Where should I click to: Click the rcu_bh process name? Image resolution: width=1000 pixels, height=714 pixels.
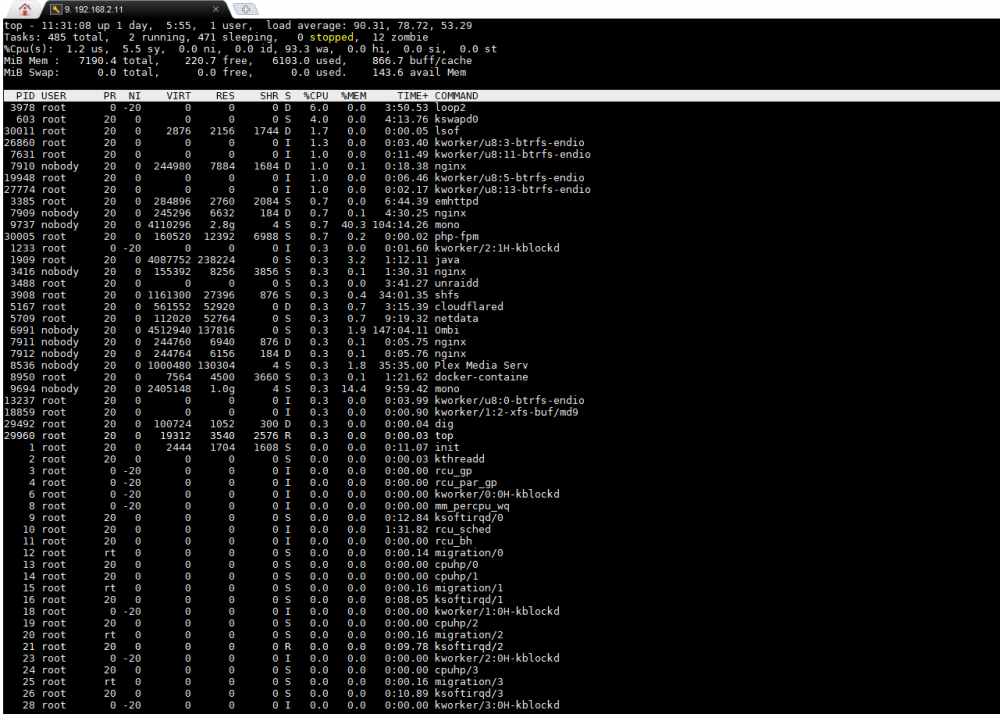pyautogui.click(x=453, y=541)
